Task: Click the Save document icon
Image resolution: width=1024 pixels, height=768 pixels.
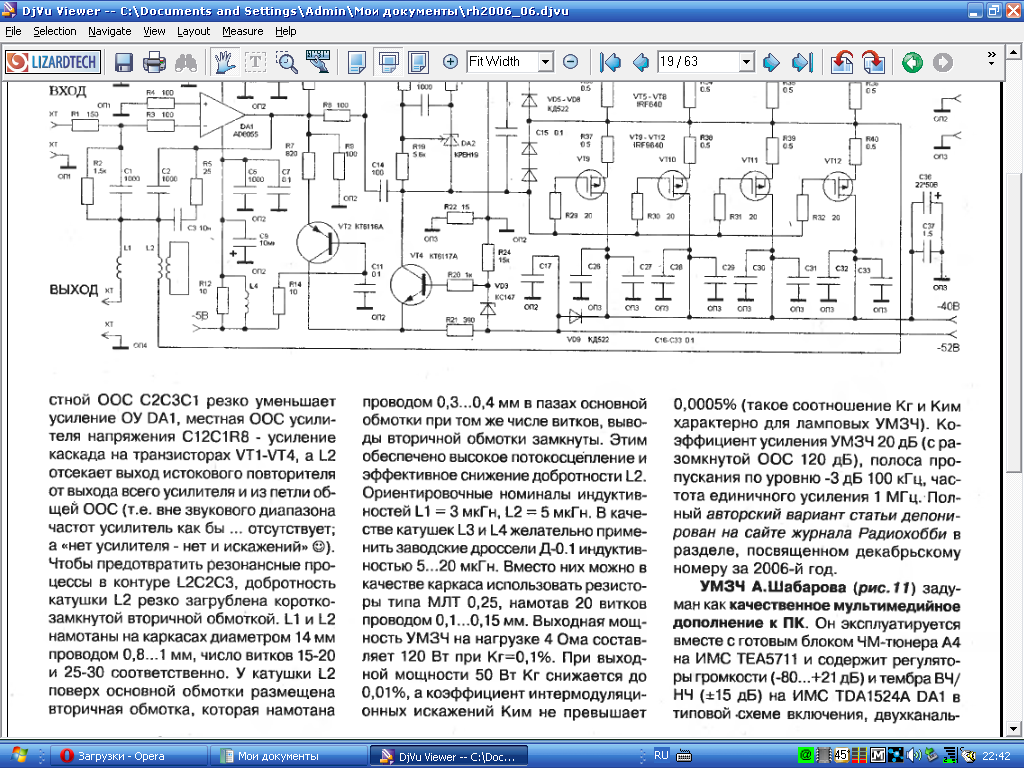Action: [x=124, y=62]
